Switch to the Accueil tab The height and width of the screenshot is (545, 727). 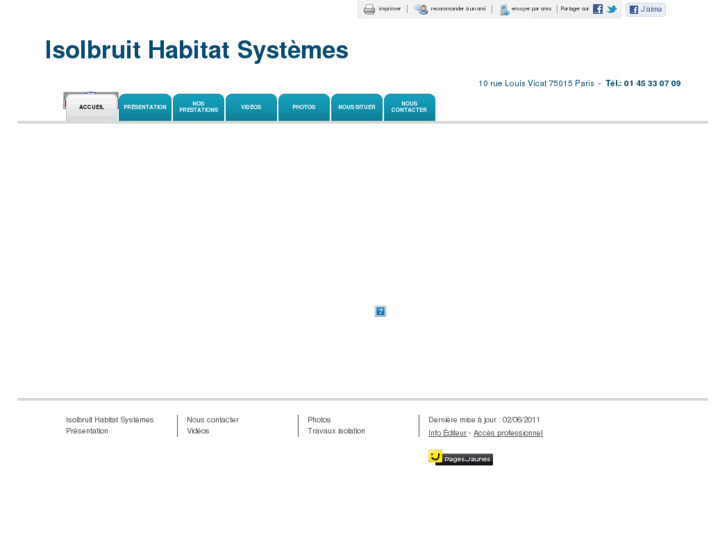click(x=91, y=107)
